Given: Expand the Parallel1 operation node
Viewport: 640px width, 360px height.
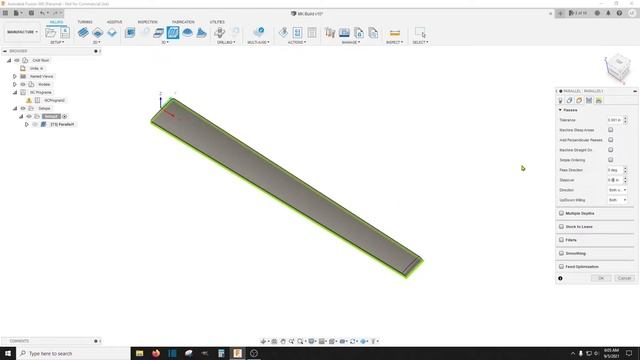Looking at the screenshot, I should 27,124.
